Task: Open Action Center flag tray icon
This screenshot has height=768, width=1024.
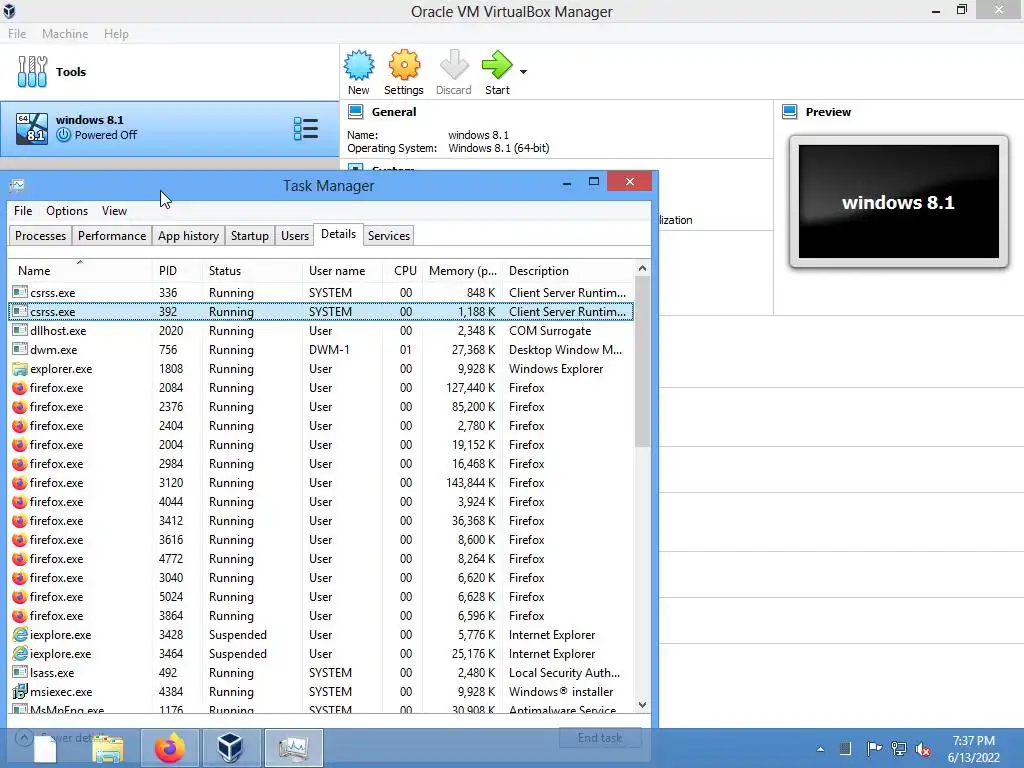Action: coord(874,748)
